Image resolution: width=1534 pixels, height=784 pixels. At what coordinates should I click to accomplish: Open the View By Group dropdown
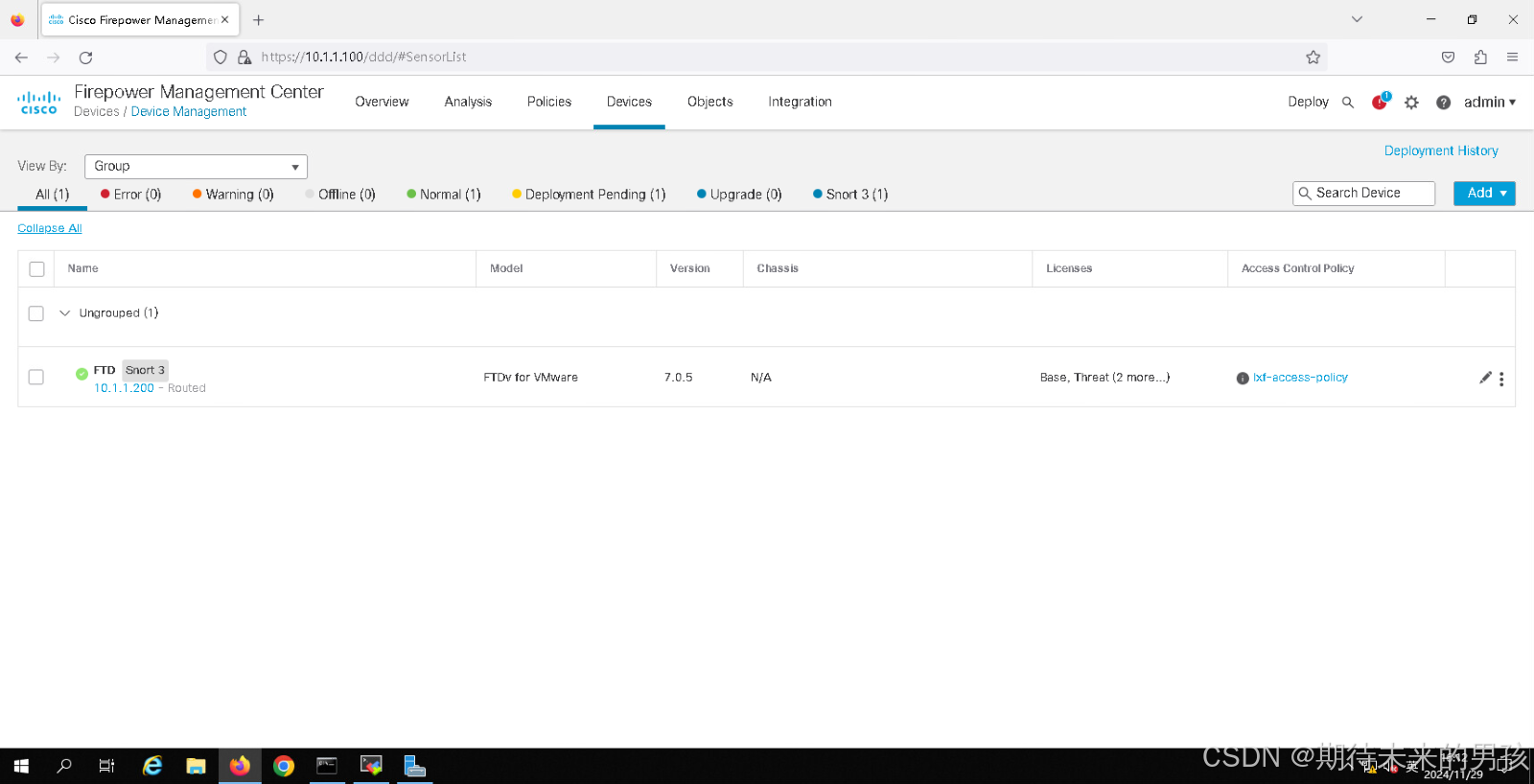click(x=196, y=167)
